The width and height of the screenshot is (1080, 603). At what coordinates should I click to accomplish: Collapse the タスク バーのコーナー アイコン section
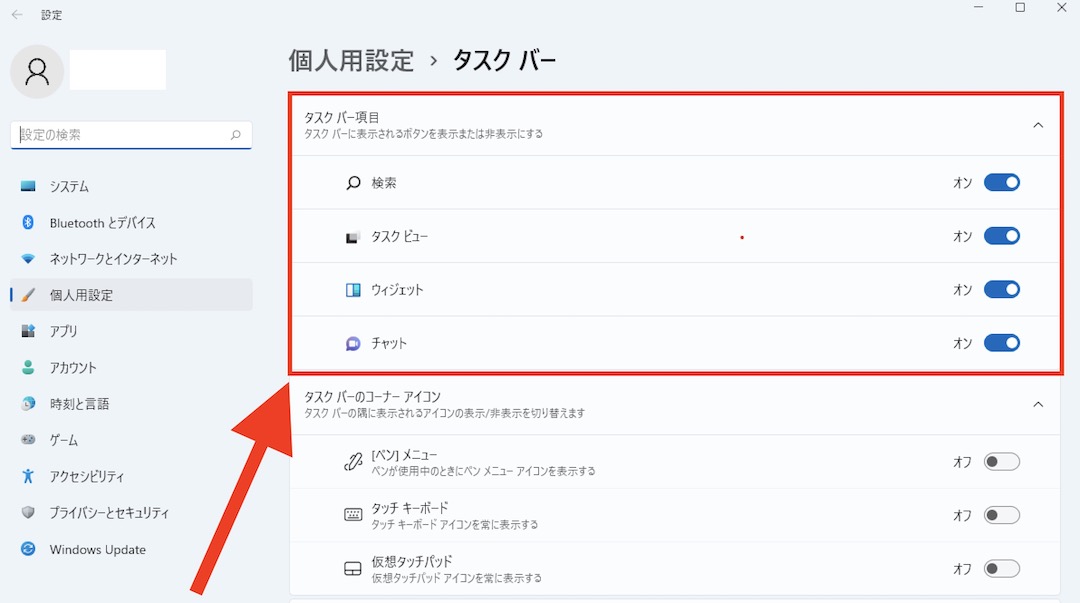1038,404
